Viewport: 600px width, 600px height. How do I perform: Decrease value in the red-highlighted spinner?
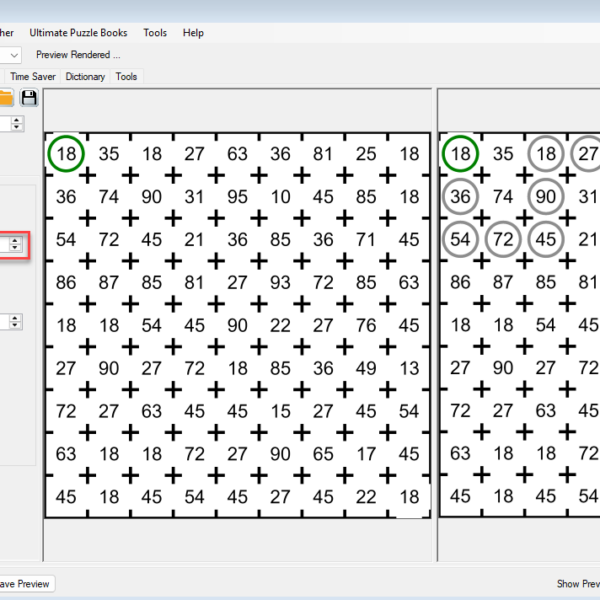[x=15, y=248]
